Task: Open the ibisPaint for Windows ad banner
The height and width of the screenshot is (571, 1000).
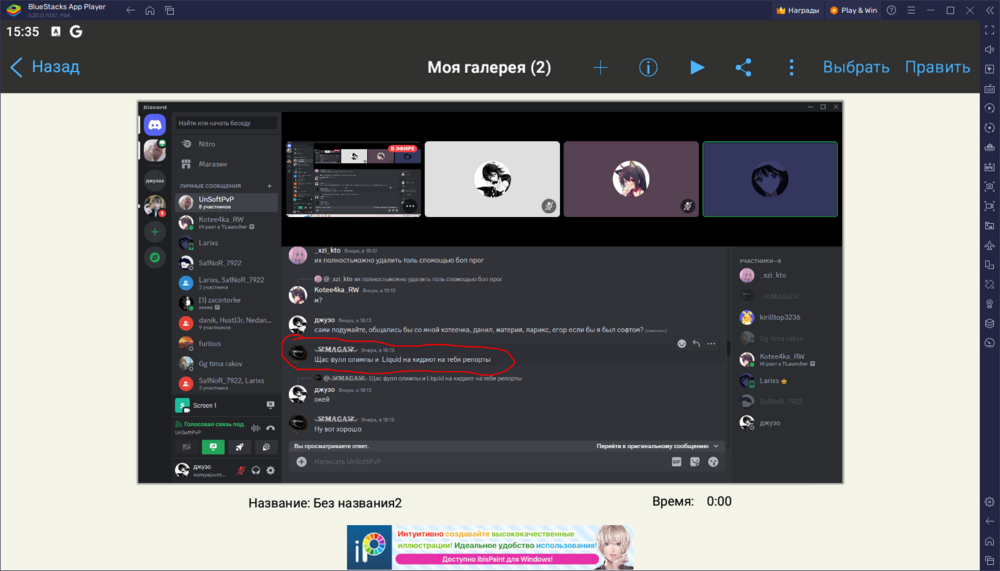Action: (490, 547)
